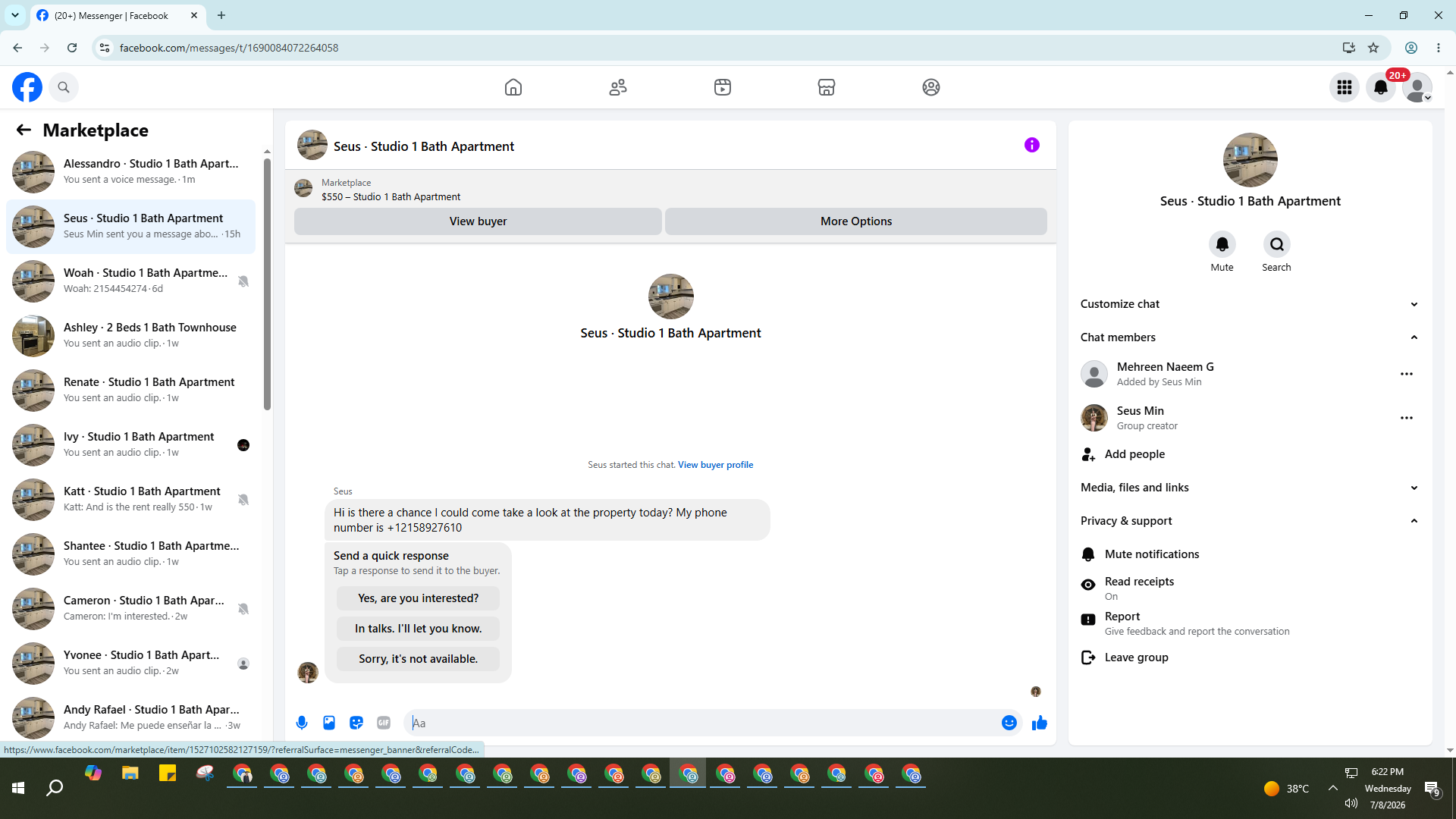Image resolution: width=1456 pixels, height=819 pixels.
Task: Open Alessandro conversation in chat list
Action: coord(130,171)
